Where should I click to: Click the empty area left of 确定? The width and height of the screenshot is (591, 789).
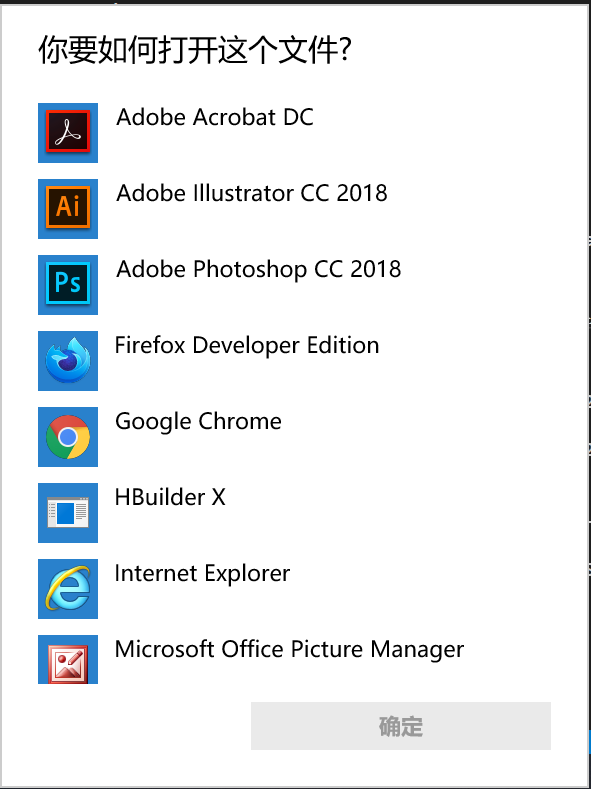(126, 726)
